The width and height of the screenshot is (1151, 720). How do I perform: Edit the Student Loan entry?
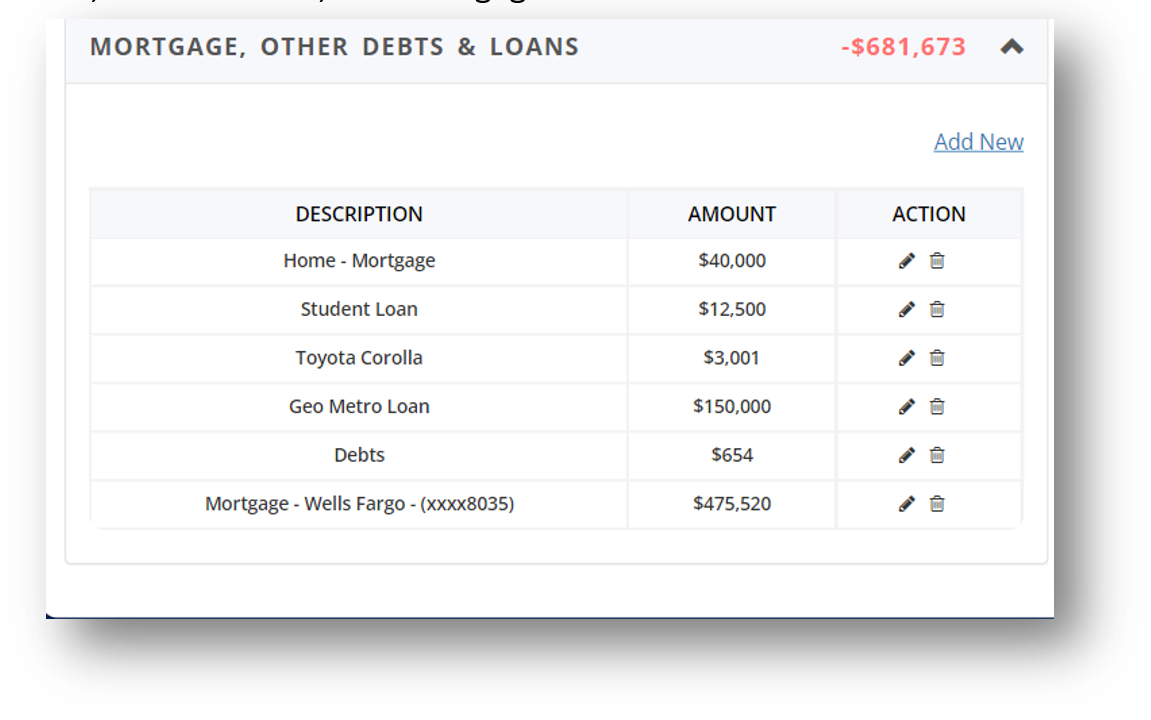coord(907,309)
